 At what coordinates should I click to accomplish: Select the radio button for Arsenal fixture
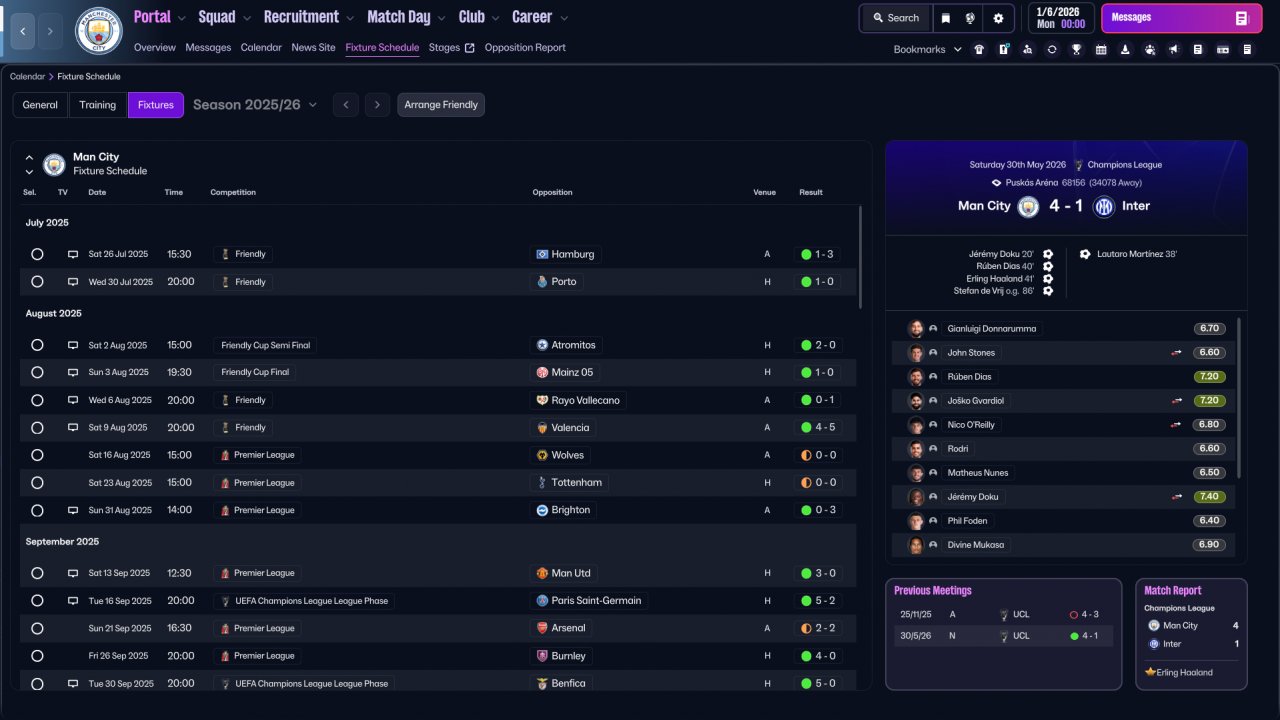pos(37,628)
